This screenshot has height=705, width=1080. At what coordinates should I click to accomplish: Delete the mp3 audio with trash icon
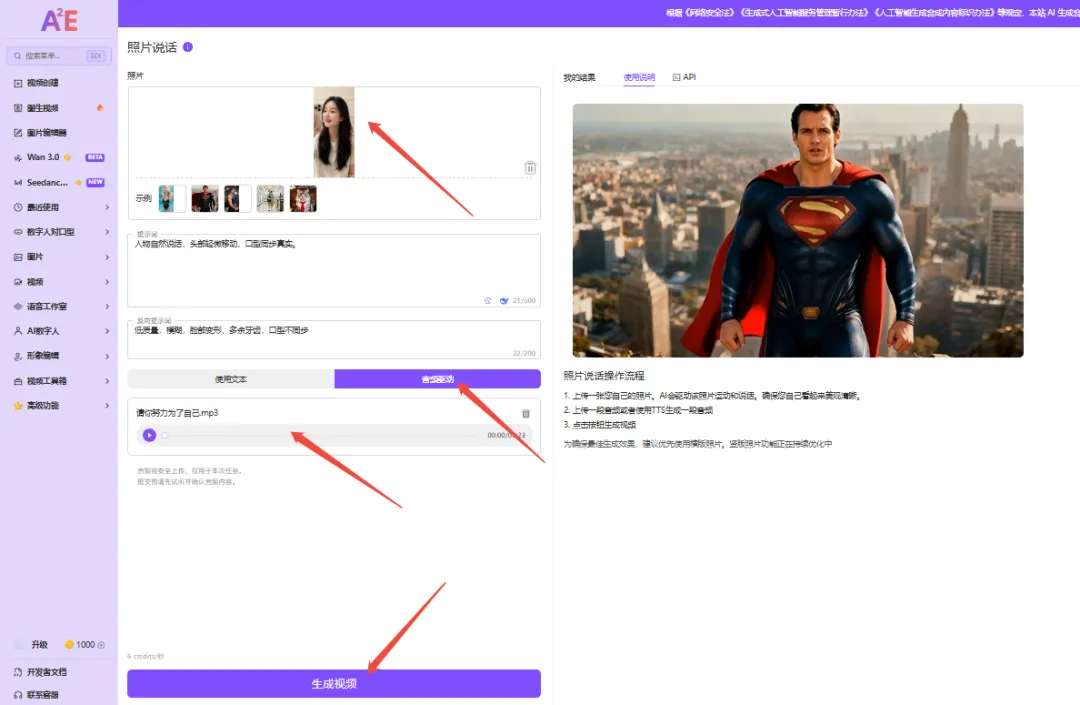pos(526,414)
